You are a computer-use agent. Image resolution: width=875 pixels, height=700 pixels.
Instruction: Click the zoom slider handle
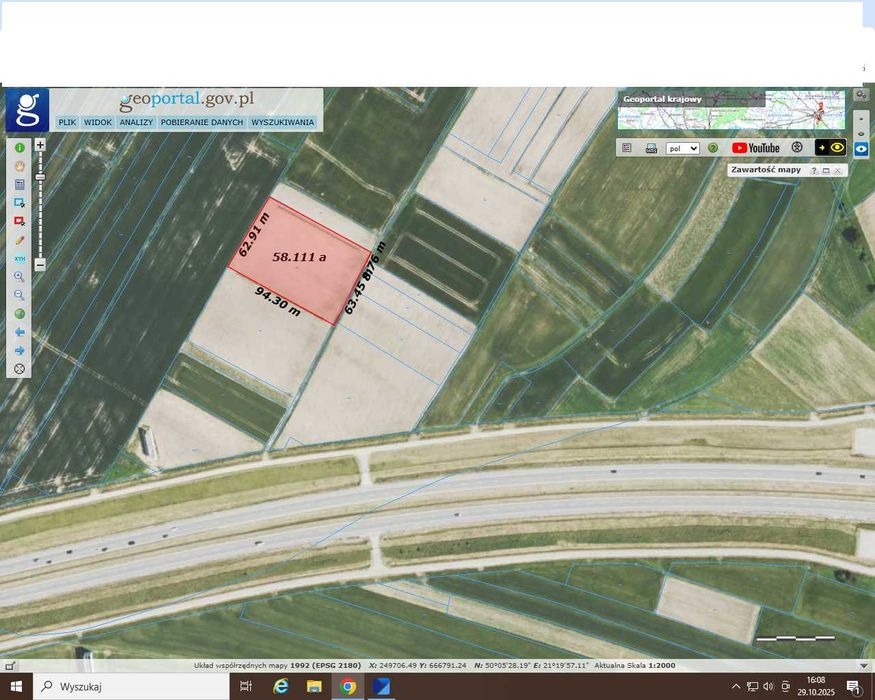tap(40, 177)
